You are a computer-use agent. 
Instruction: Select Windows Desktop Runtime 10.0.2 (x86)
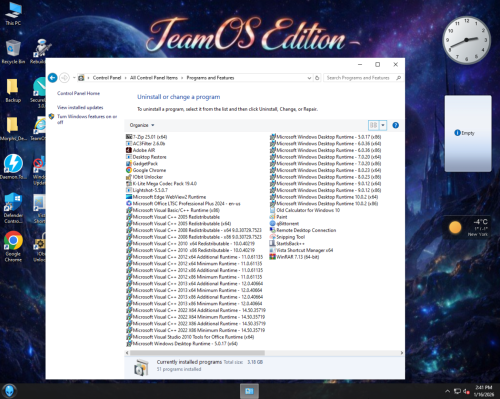[324, 203]
